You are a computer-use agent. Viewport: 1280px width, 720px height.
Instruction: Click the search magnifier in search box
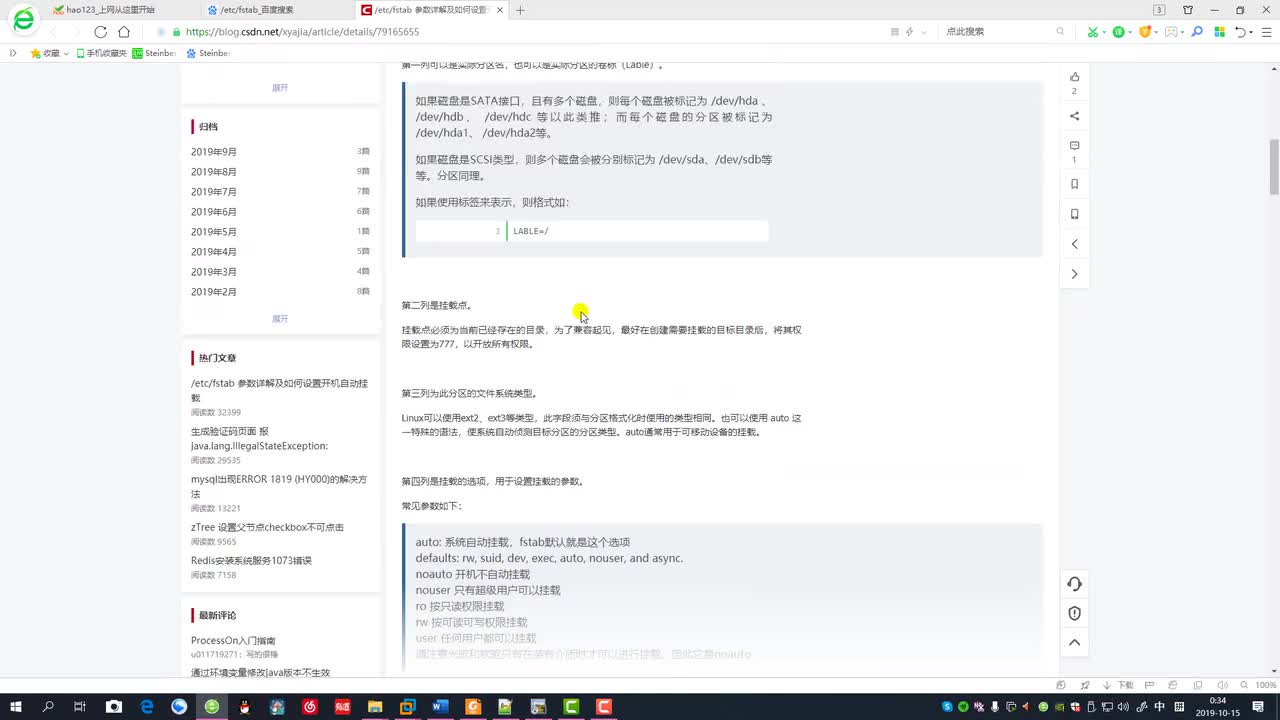(x=1060, y=32)
